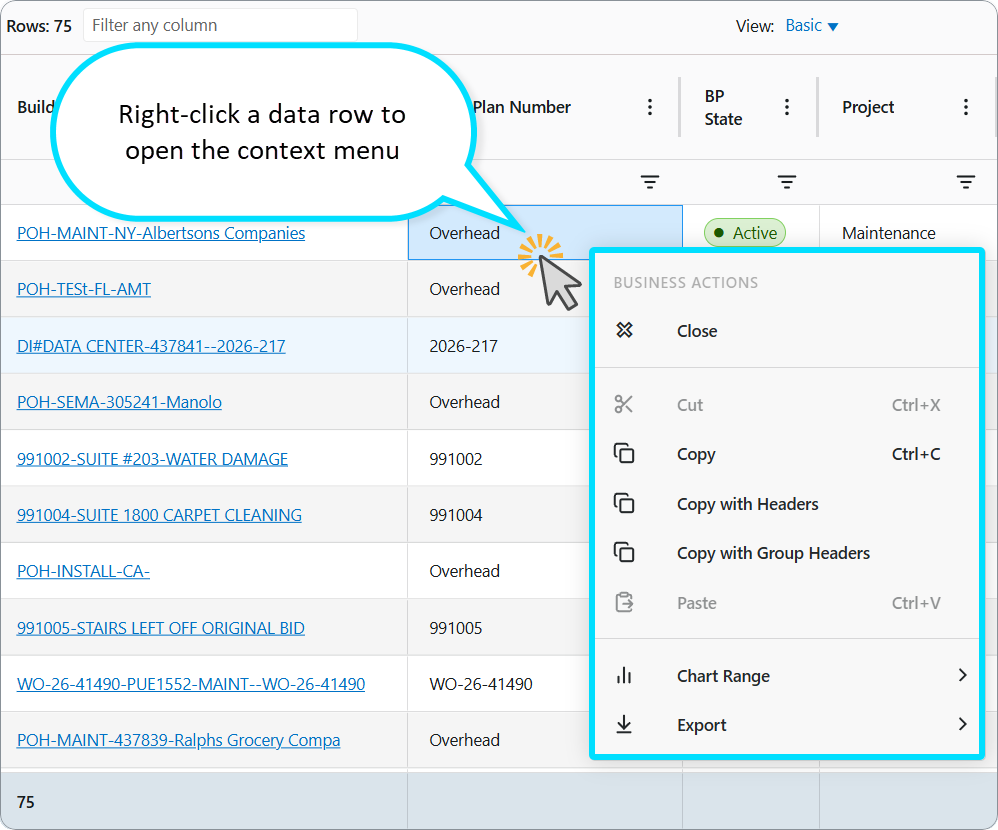The image size is (998, 830).
Task: Select Copy from the context menu
Action: [x=787, y=454]
